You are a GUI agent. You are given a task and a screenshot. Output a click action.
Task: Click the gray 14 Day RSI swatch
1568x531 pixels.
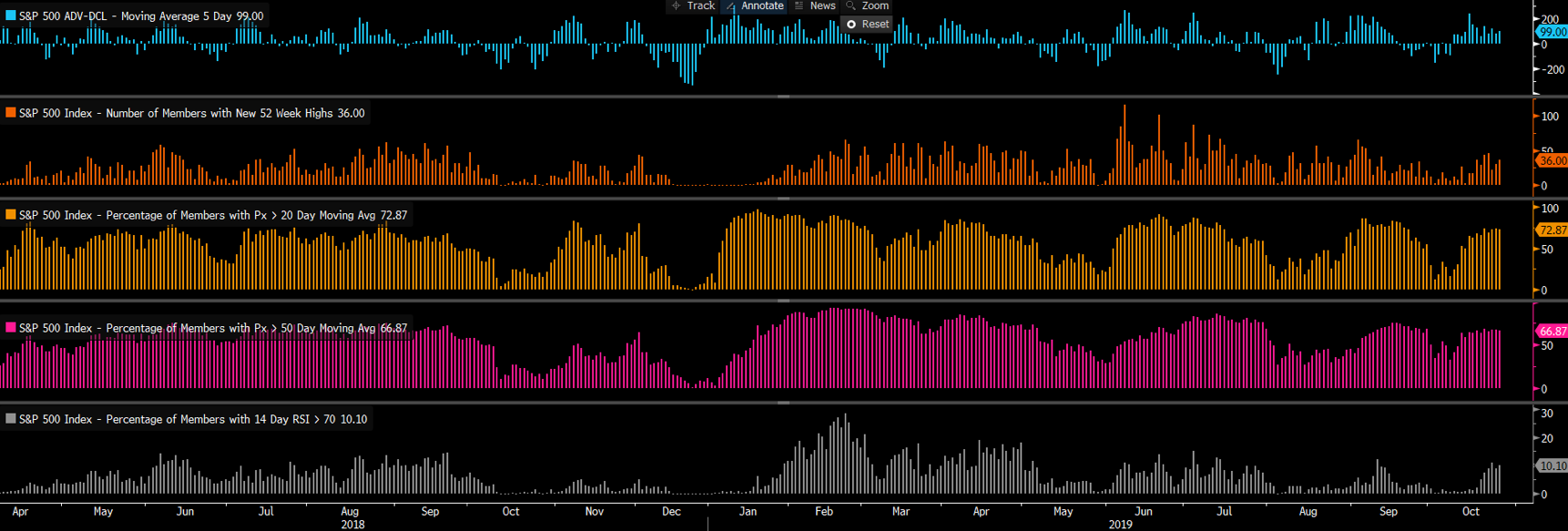pyautogui.click(x=10, y=419)
